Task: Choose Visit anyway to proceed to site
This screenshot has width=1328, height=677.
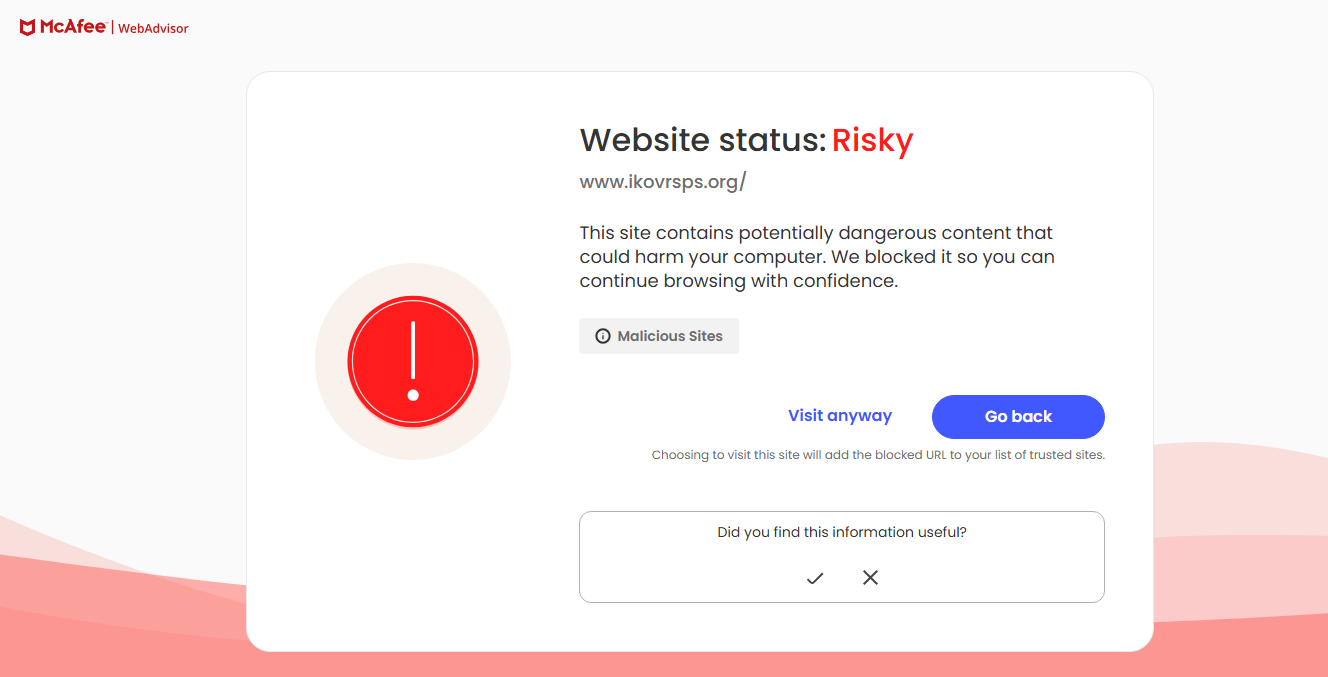Action: point(840,416)
